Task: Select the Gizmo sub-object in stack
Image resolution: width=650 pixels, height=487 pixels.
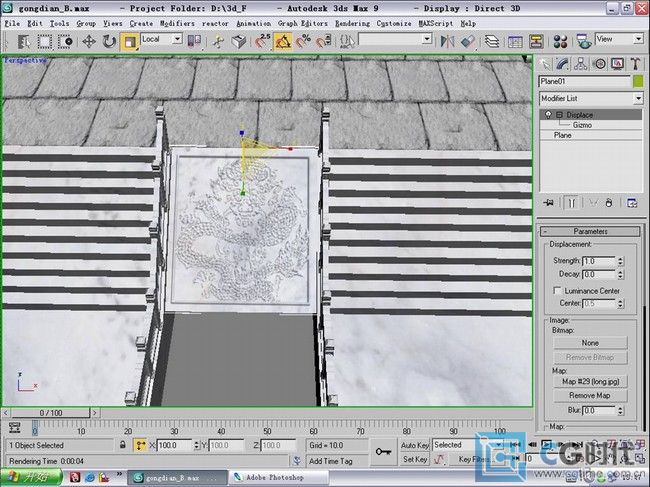Action: point(582,125)
